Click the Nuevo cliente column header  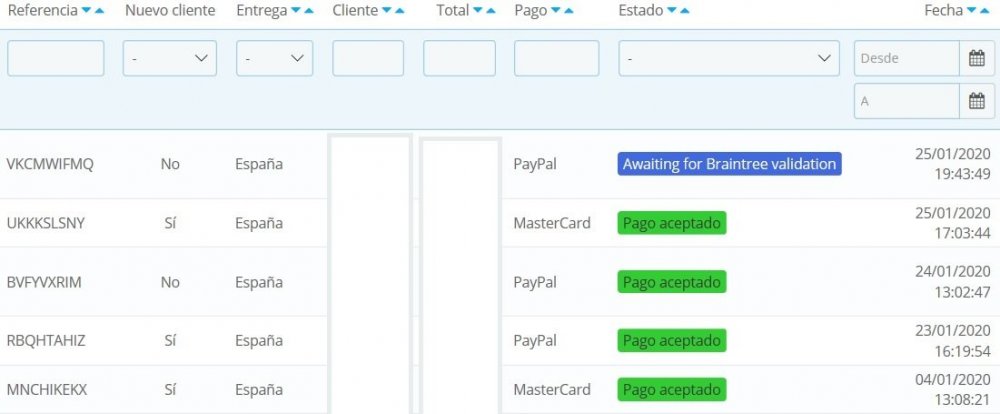pyautogui.click(x=170, y=11)
